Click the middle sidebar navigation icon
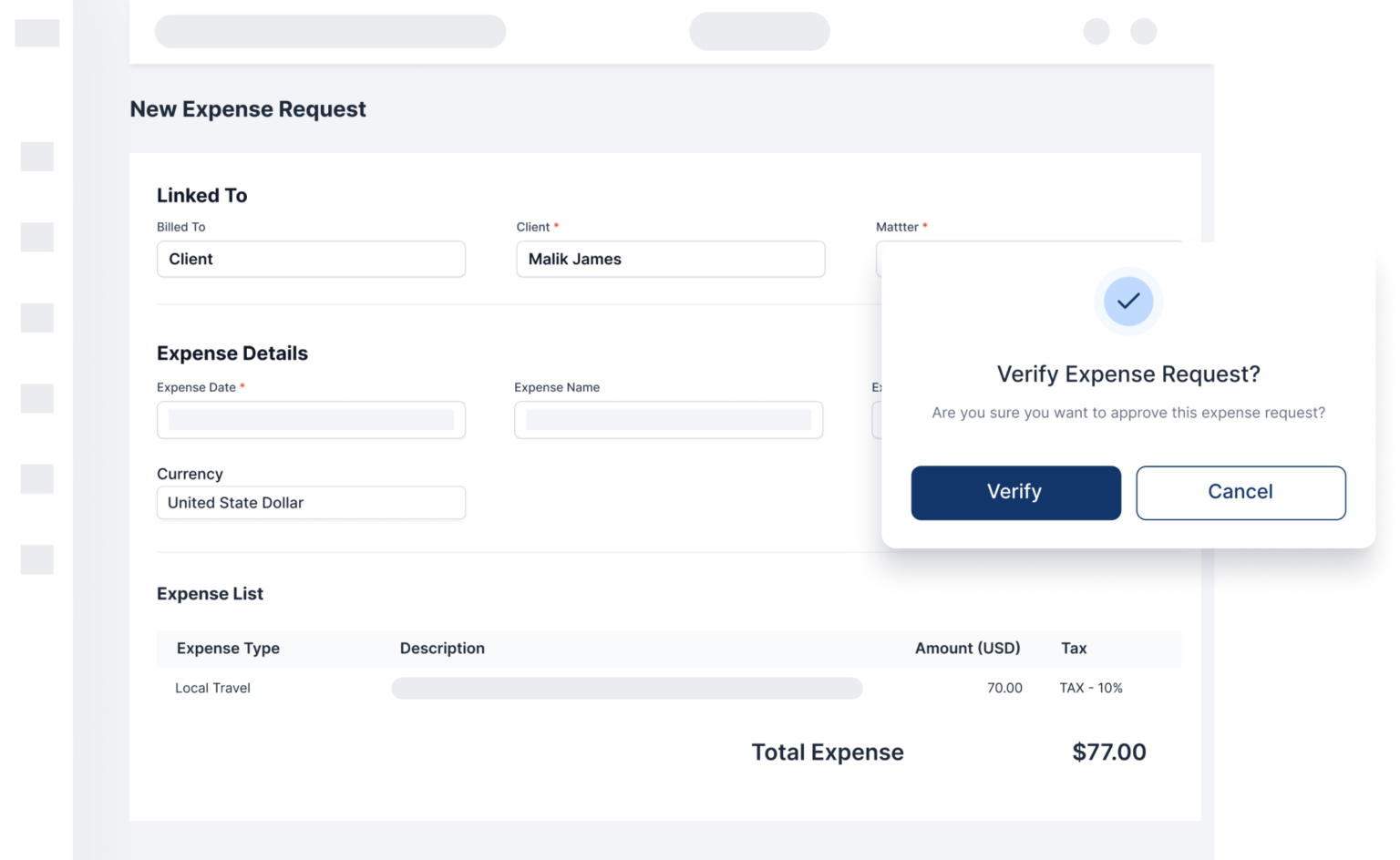 pyautogui.click(x=37, y=318)
